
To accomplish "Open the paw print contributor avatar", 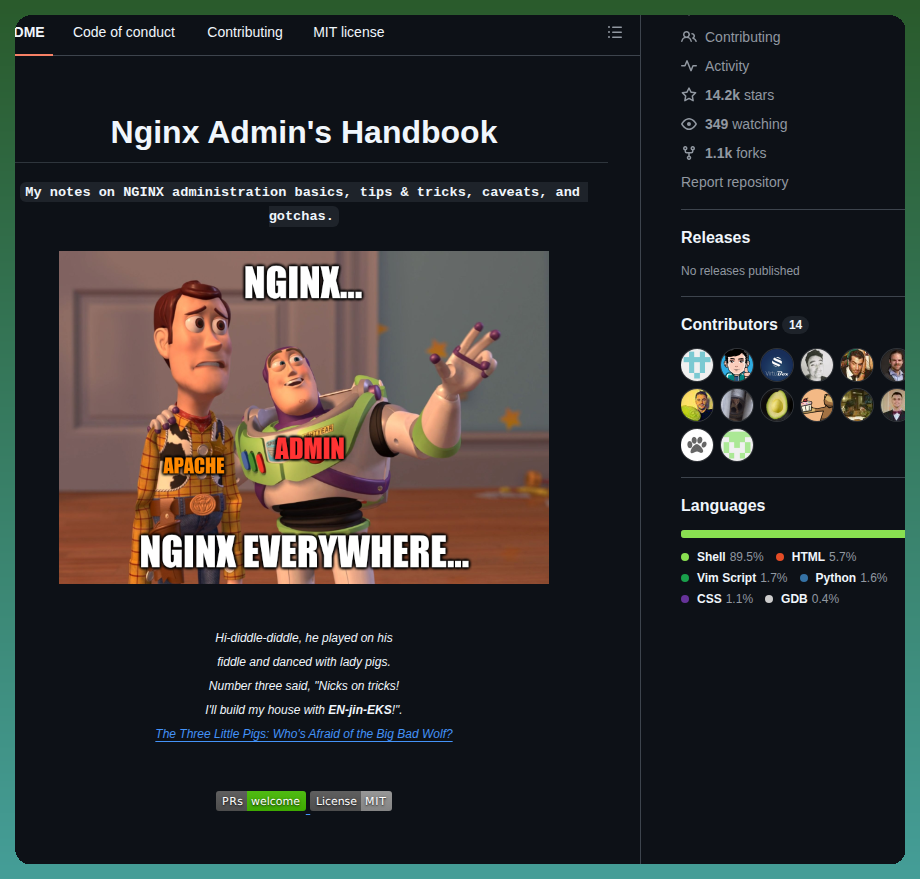I will pos(697,445).
